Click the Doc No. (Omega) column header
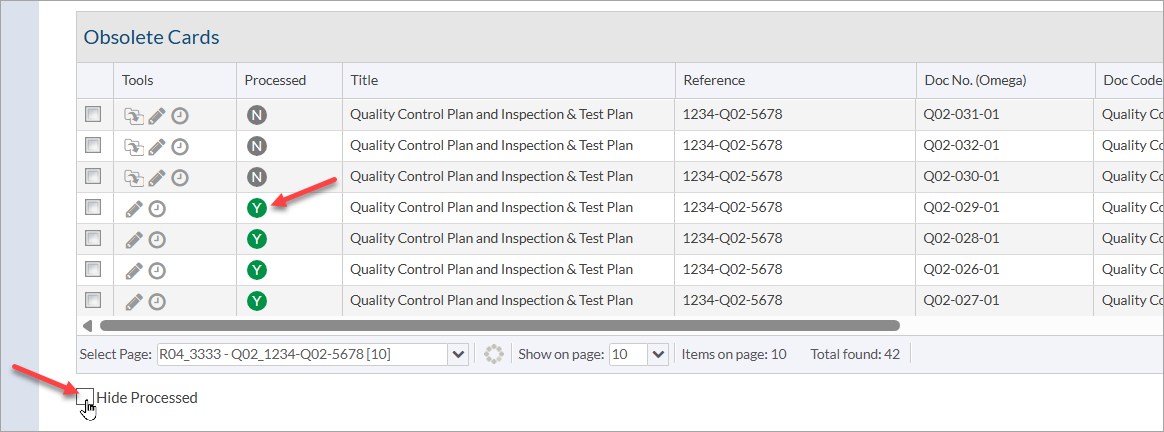This screenshot has height=432, width=1164. tap(975, 80)
